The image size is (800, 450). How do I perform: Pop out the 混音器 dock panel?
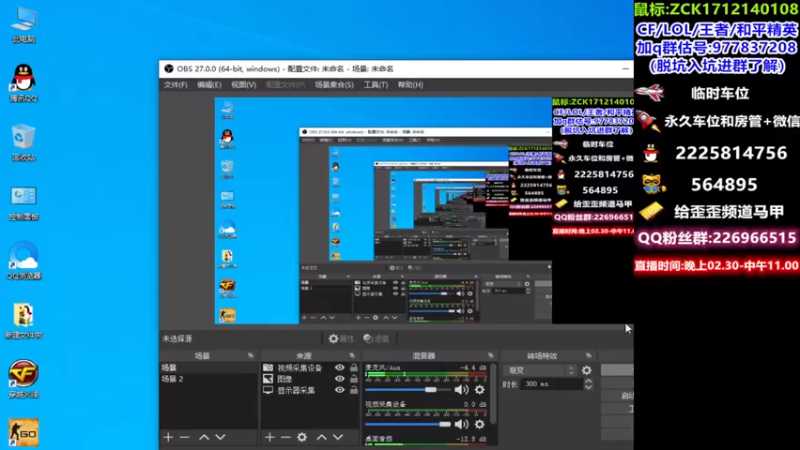[x=490, y=356]
